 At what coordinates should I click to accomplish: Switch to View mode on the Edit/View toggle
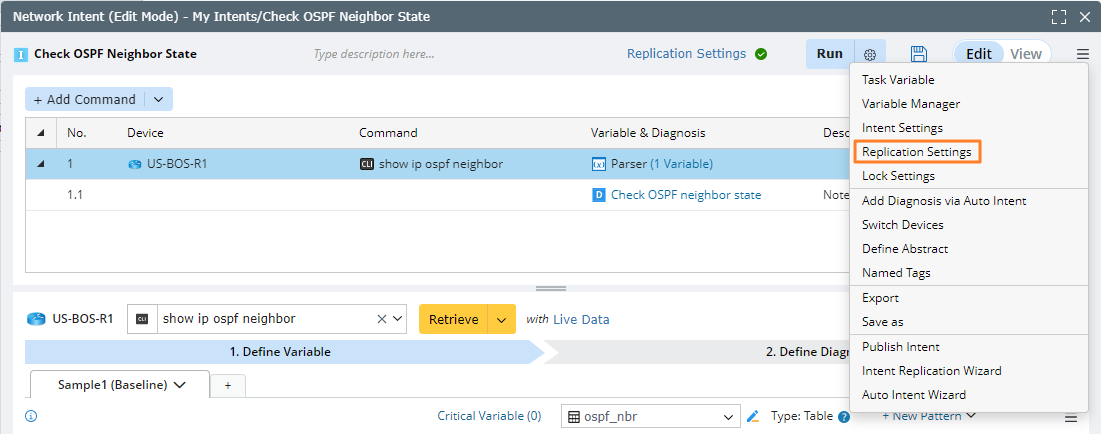click(1025, 54)
